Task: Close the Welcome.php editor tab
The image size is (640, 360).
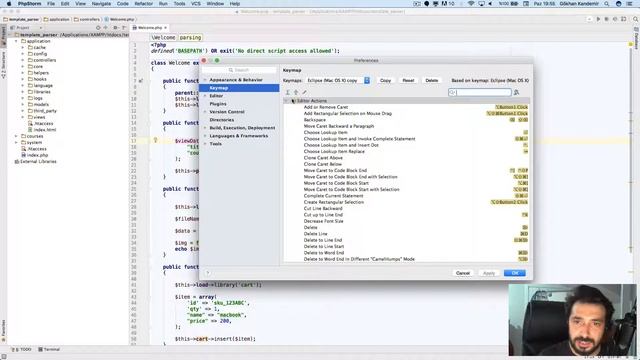Action: pyautogui.click(x=165, y=28)
